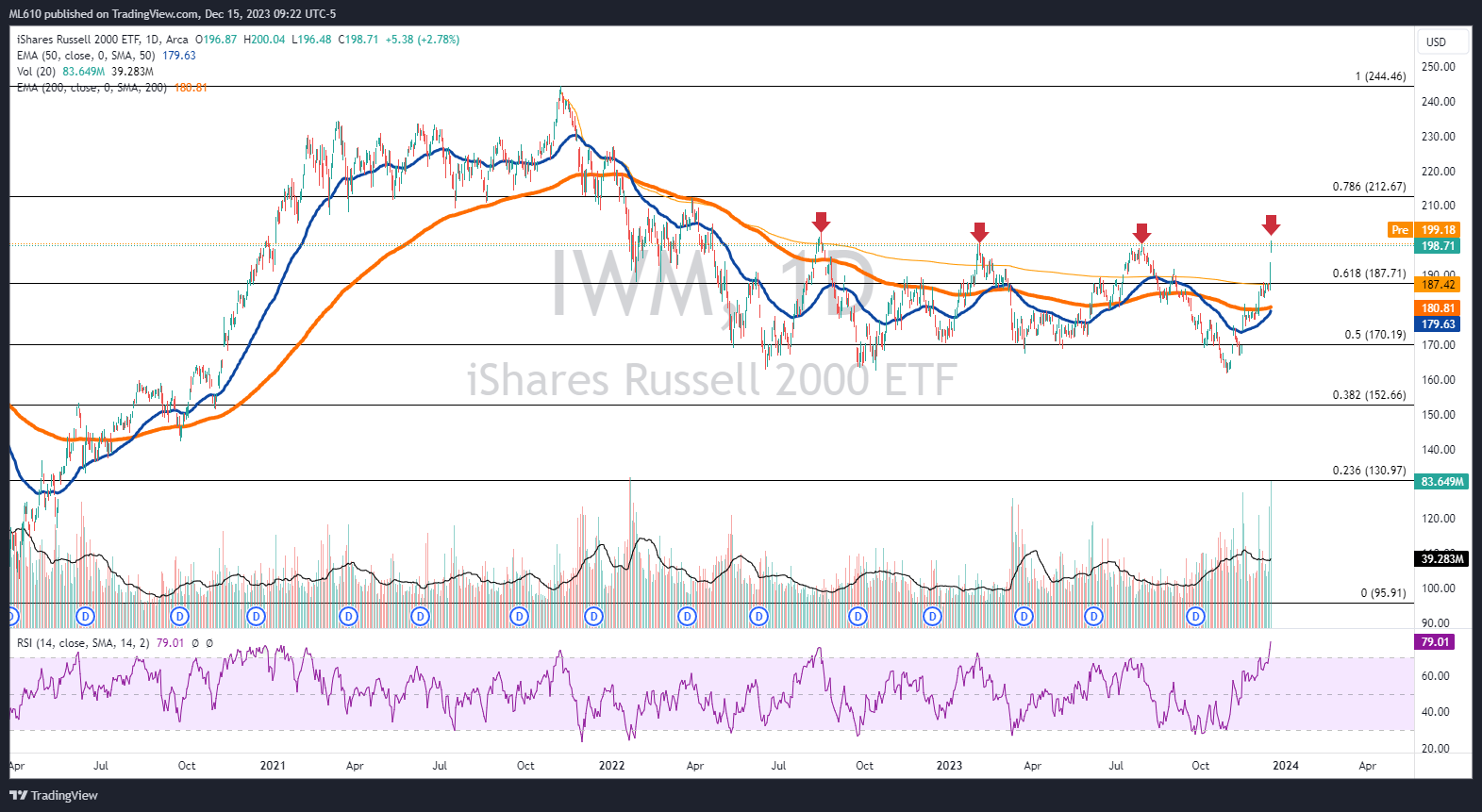
Task: Click the dividend D marker nearest January 2022
Action: (593, 616)
